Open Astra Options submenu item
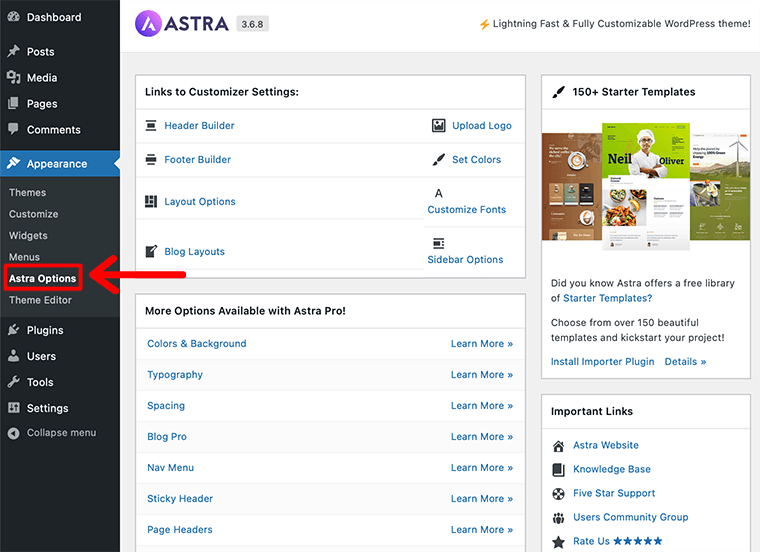The width and height of the screenshot is (760, 552). [43, 278]
